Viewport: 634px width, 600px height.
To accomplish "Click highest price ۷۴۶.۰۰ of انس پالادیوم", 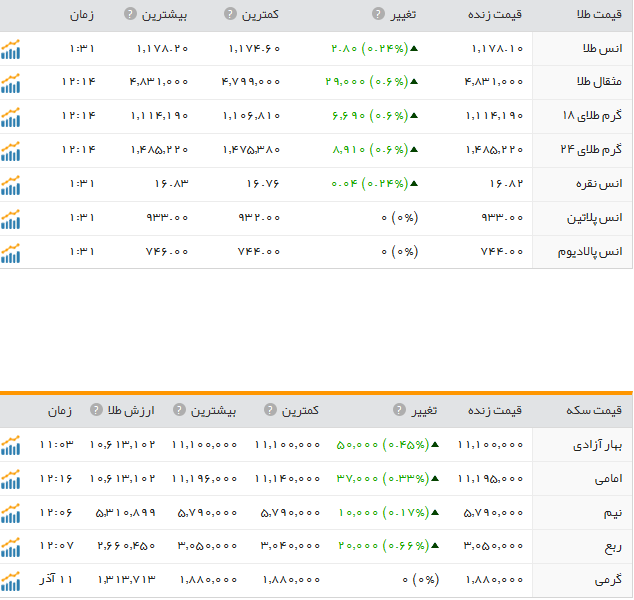I will pos(167,252).
